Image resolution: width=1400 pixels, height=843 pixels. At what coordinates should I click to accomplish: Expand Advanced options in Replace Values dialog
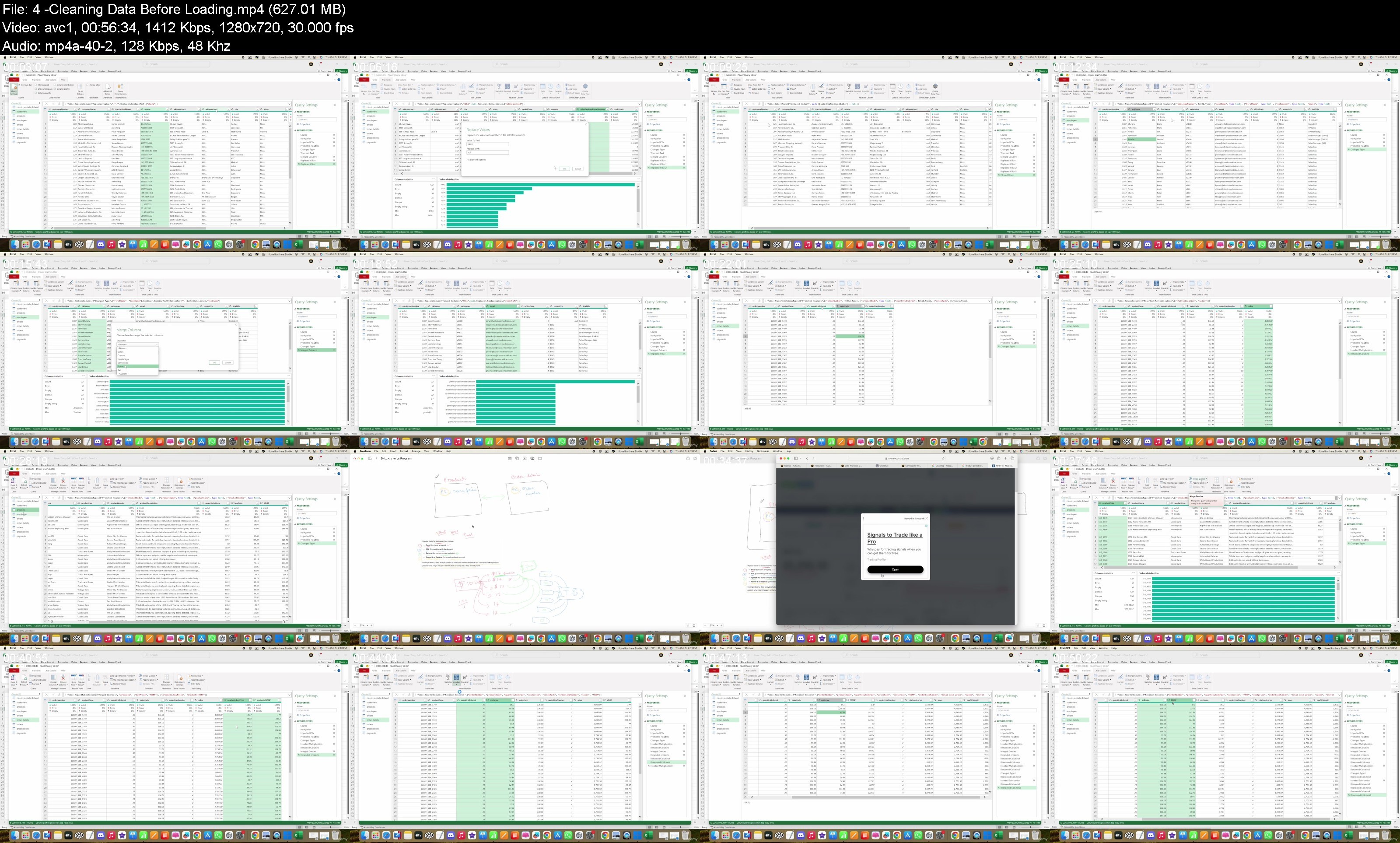tap(477, 160)
